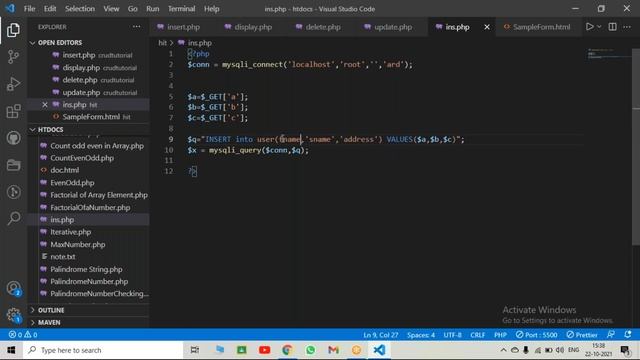Image resolution: width=640 pixels, height=360 pixels.
Task: Close the ins.php editor tab
Action: [487, 27]
